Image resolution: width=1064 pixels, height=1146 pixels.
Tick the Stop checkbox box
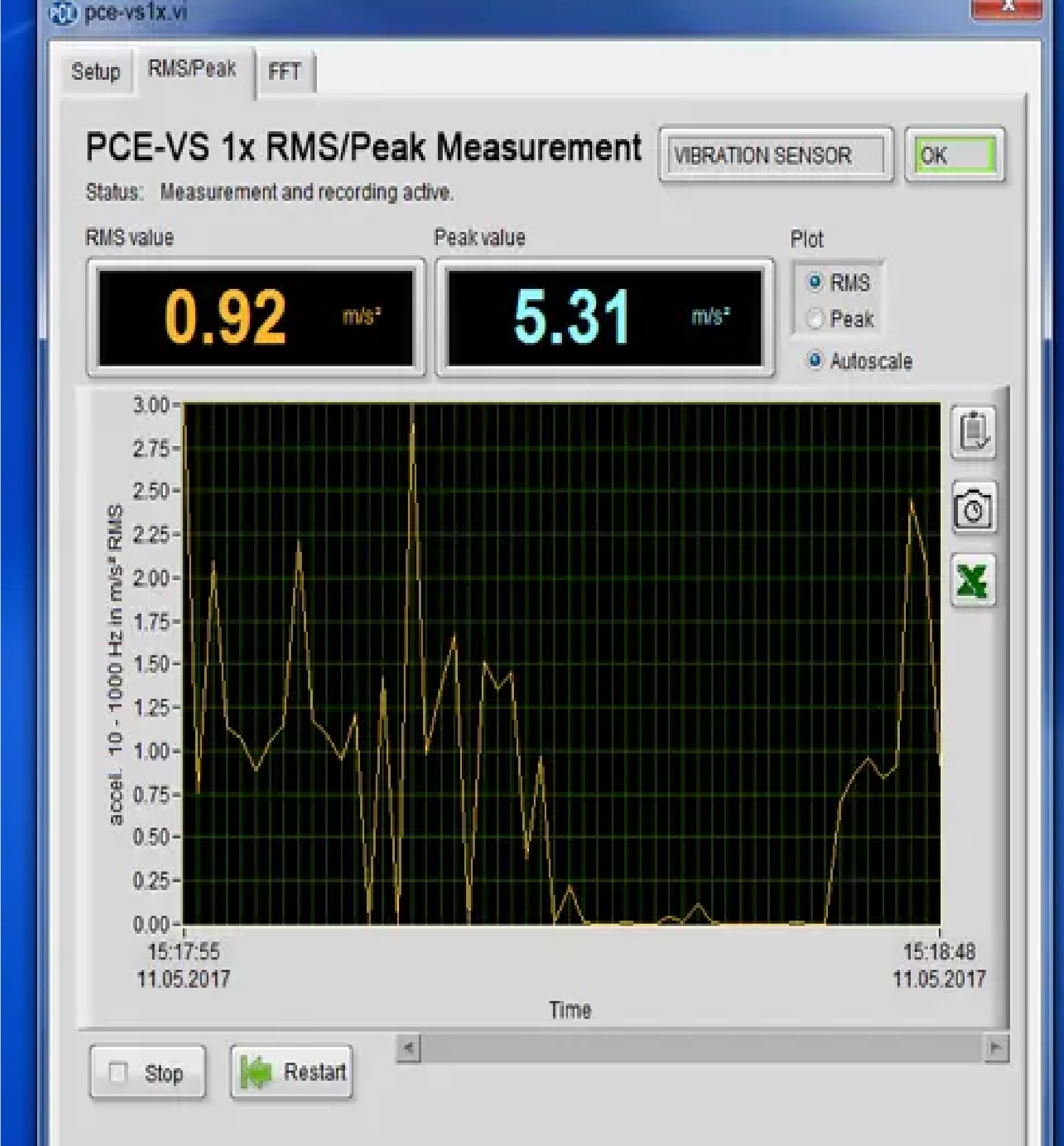click(118, 1072)
